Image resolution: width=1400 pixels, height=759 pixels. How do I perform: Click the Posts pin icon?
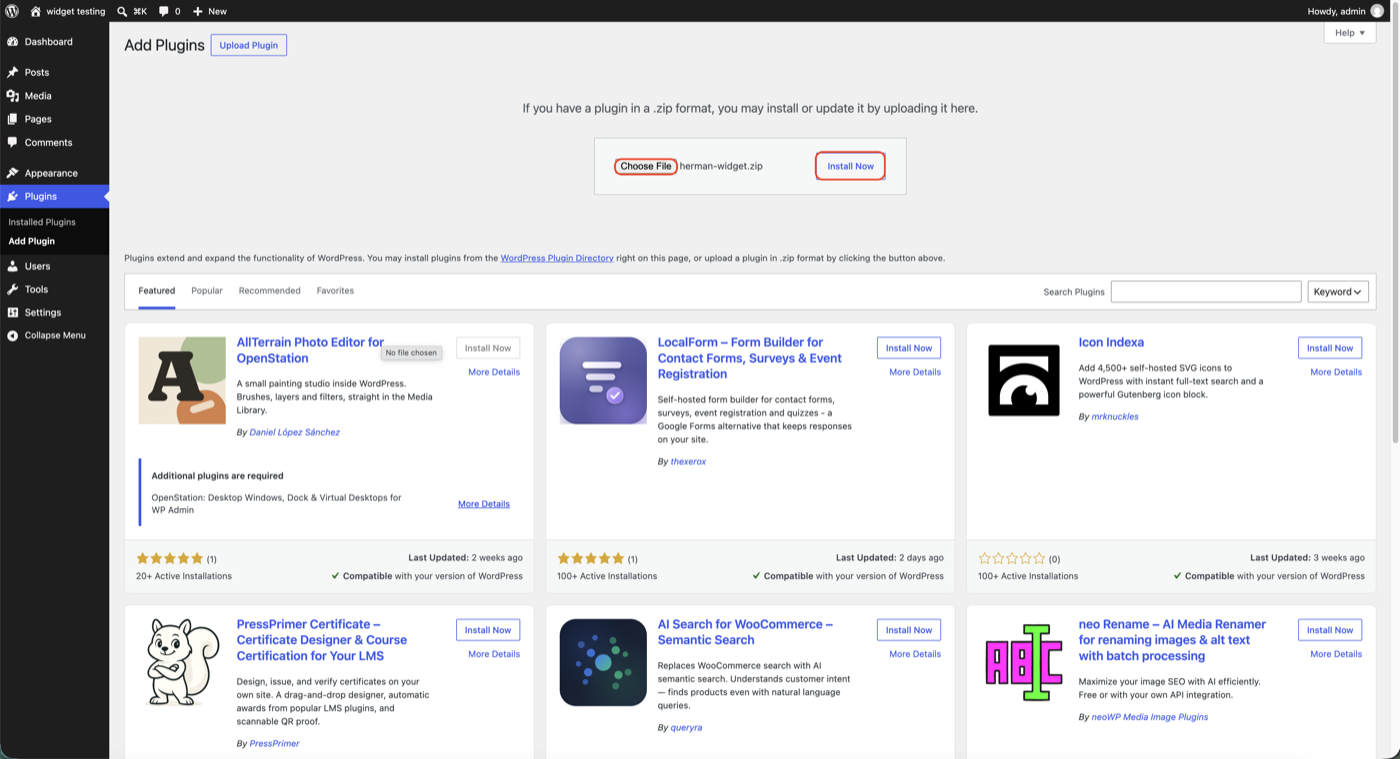12,72
